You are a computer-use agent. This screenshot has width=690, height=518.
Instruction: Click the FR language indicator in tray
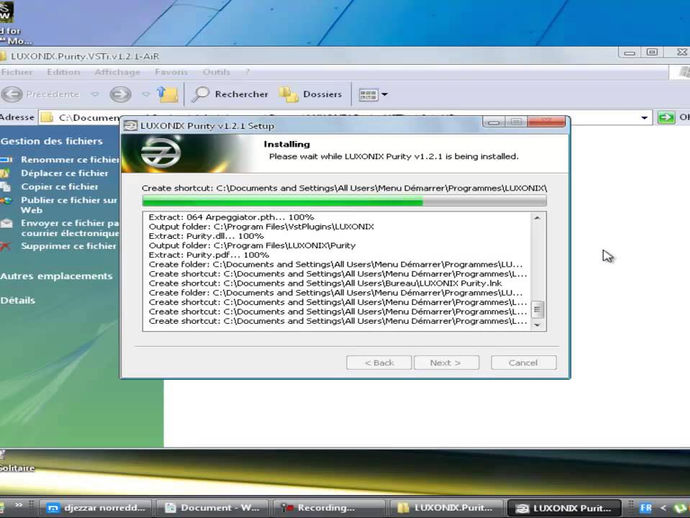646,508
